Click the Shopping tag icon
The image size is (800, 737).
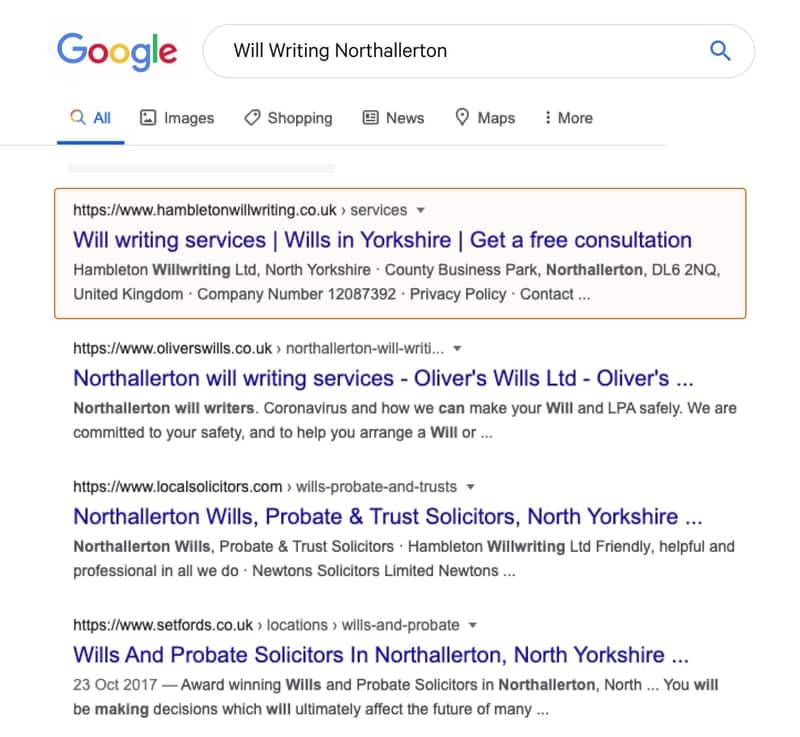252,117
